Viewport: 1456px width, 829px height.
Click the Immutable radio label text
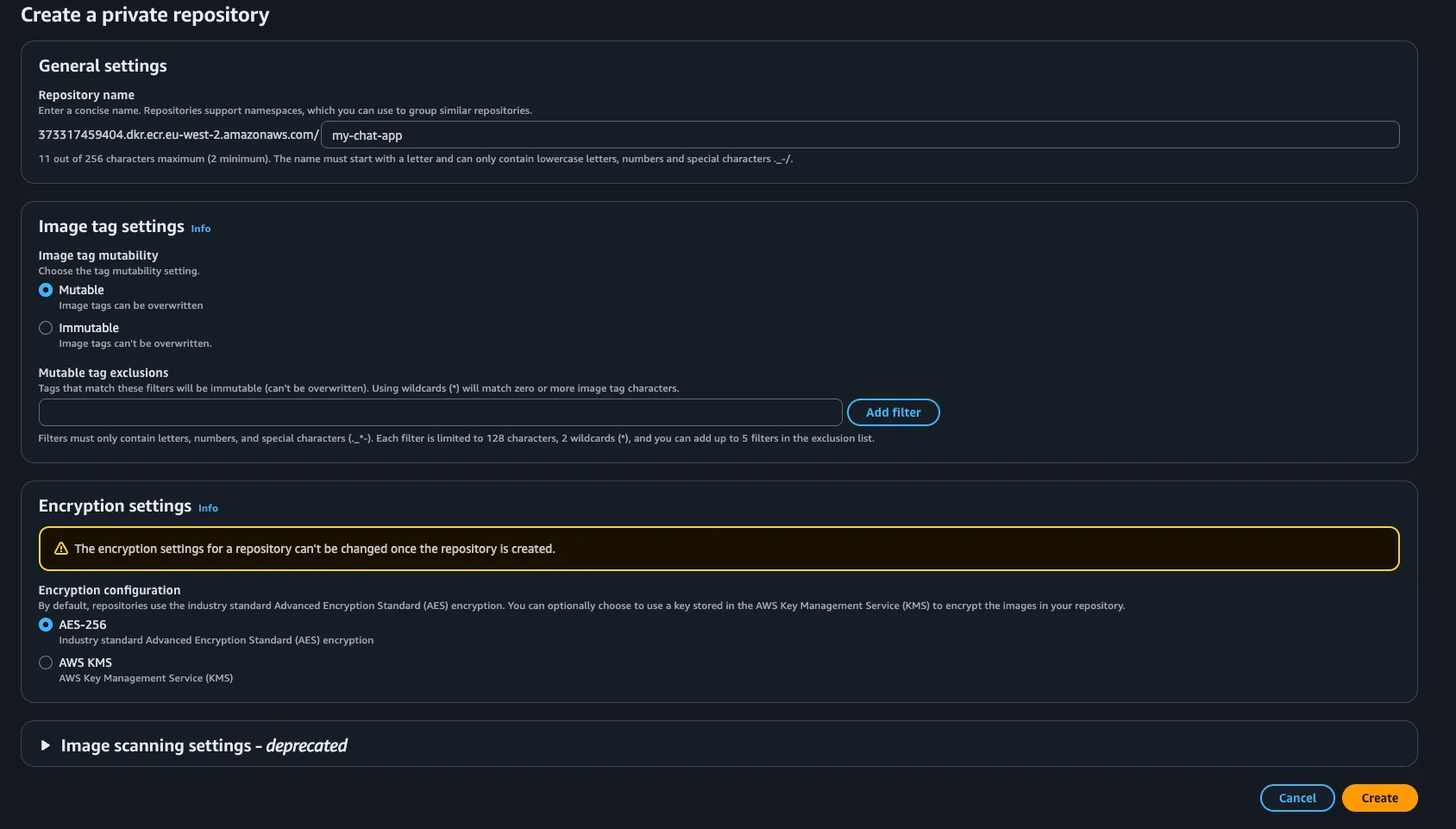[89, 328]
